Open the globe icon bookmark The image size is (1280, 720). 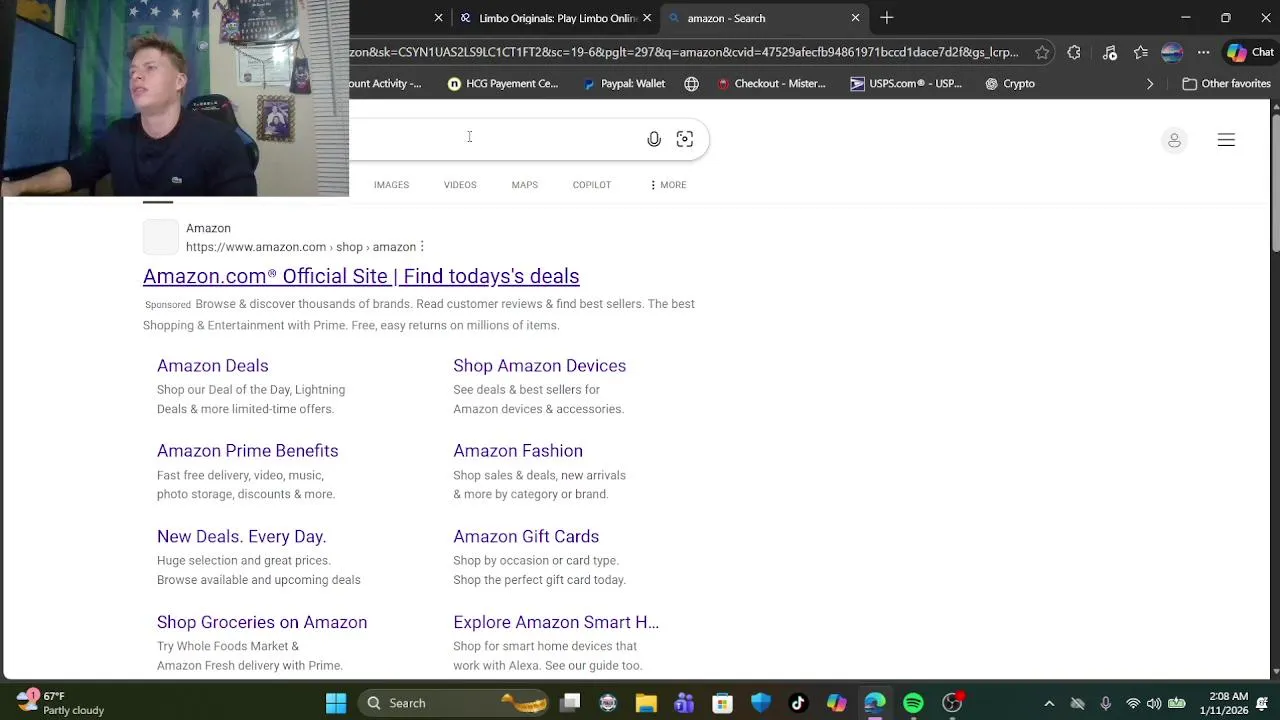[x=691, y=84]
